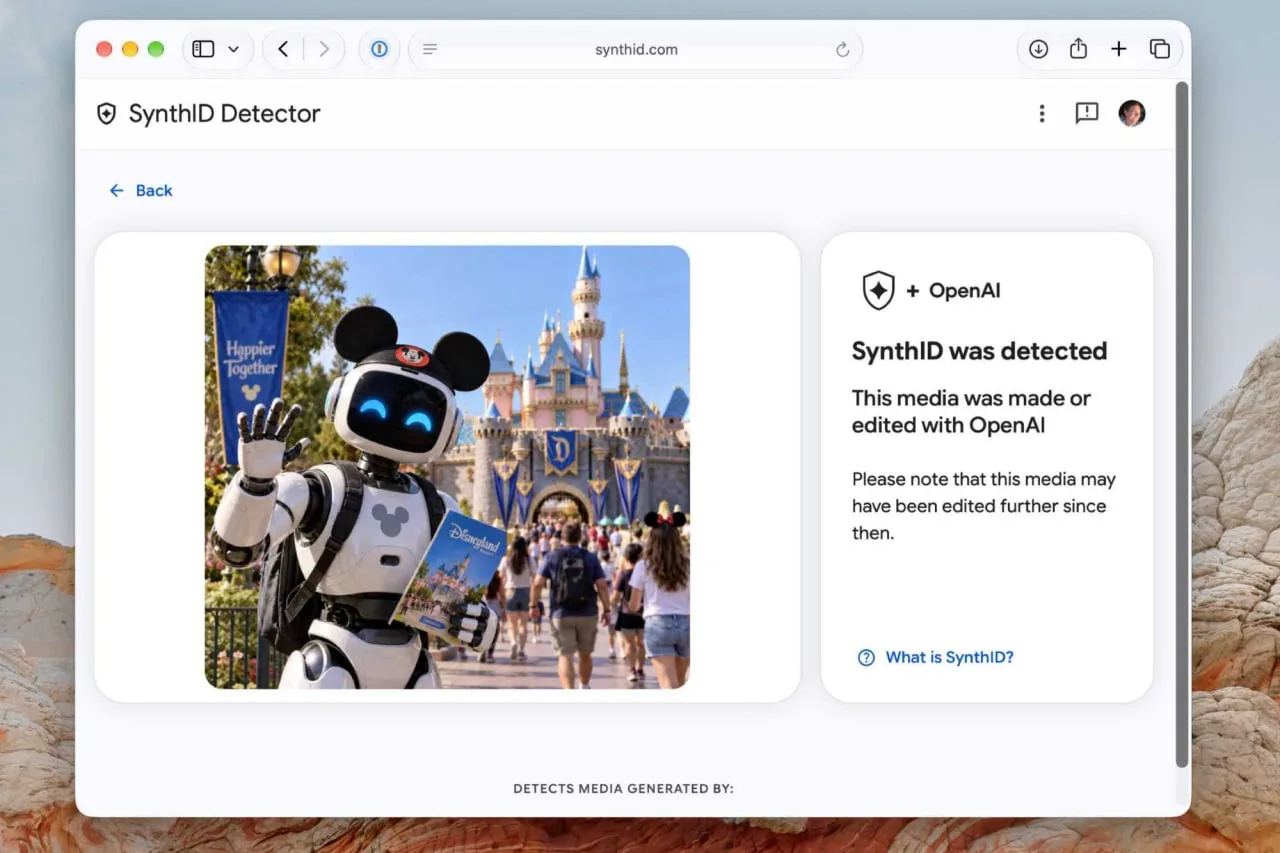1280x853 pixels.
Task: Show the tab overview icon
Action: click(x=1160, y=49)
